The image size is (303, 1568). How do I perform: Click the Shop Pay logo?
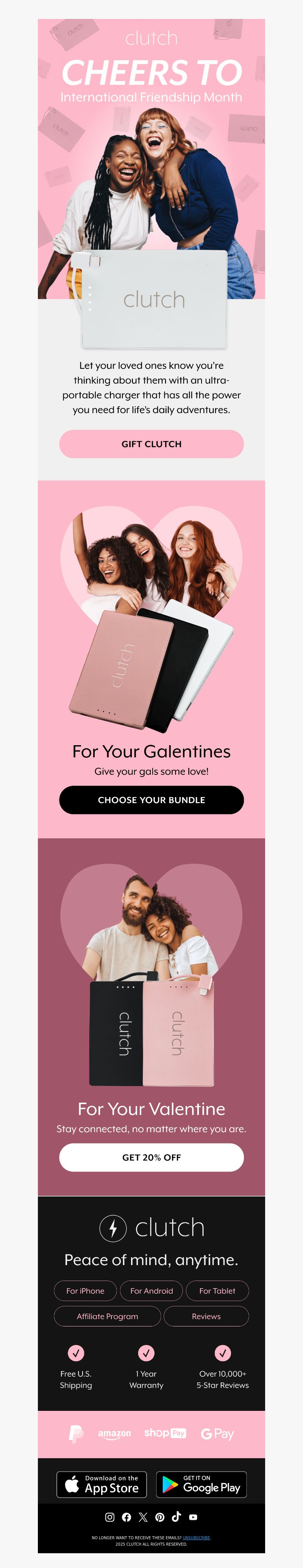click(x=165, y=1433)
